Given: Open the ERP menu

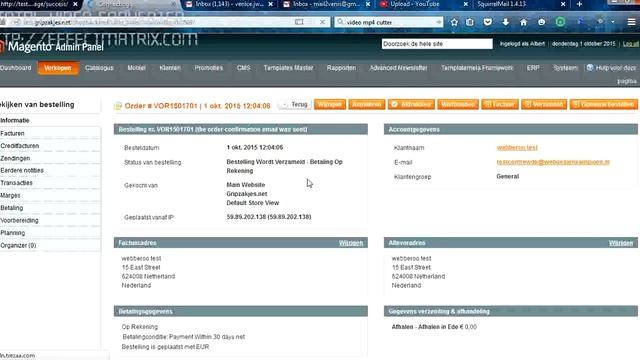Looking at the screenshot, I should (x=533, y=68).
